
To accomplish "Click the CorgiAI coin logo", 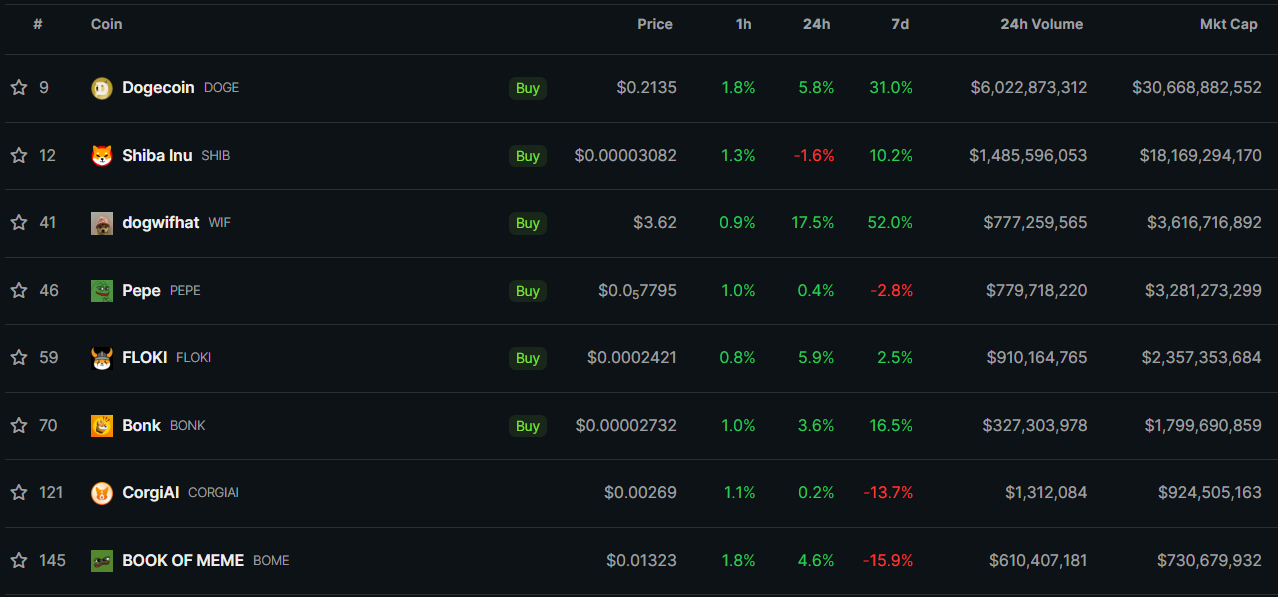I will [102, 493].
